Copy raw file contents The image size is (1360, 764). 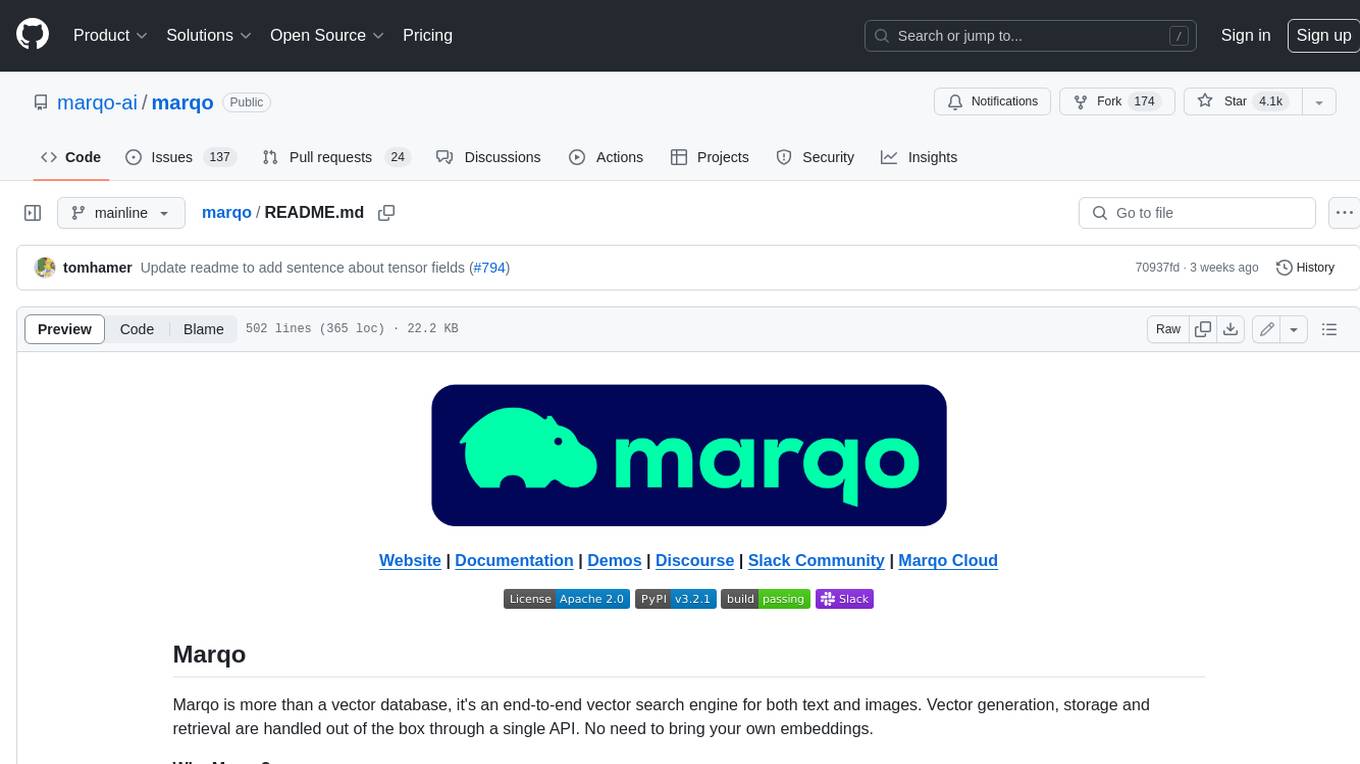click(1203, 329)
